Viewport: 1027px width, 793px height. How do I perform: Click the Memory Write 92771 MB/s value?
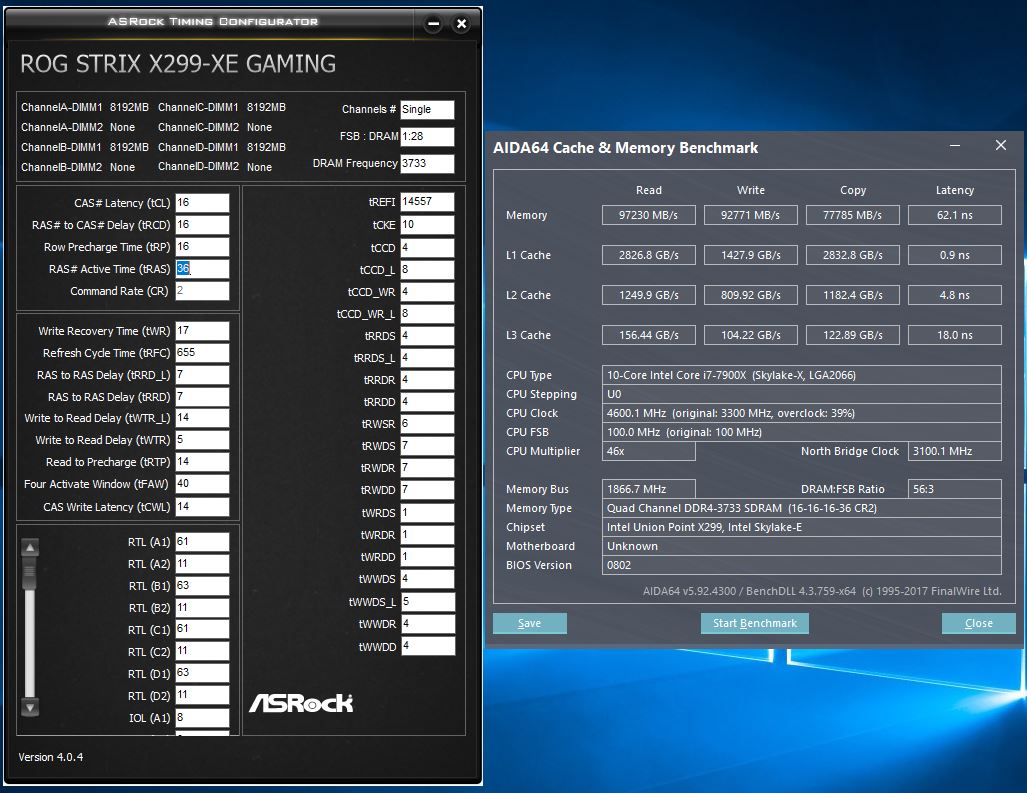[751, 215]
